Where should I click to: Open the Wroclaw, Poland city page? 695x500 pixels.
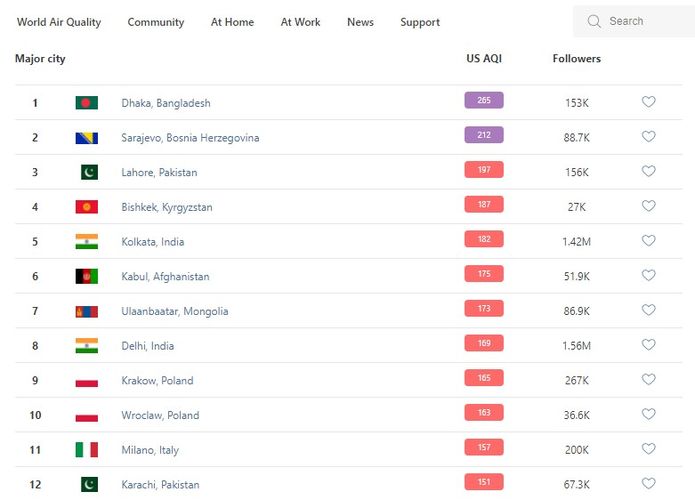tap(160, 415)
